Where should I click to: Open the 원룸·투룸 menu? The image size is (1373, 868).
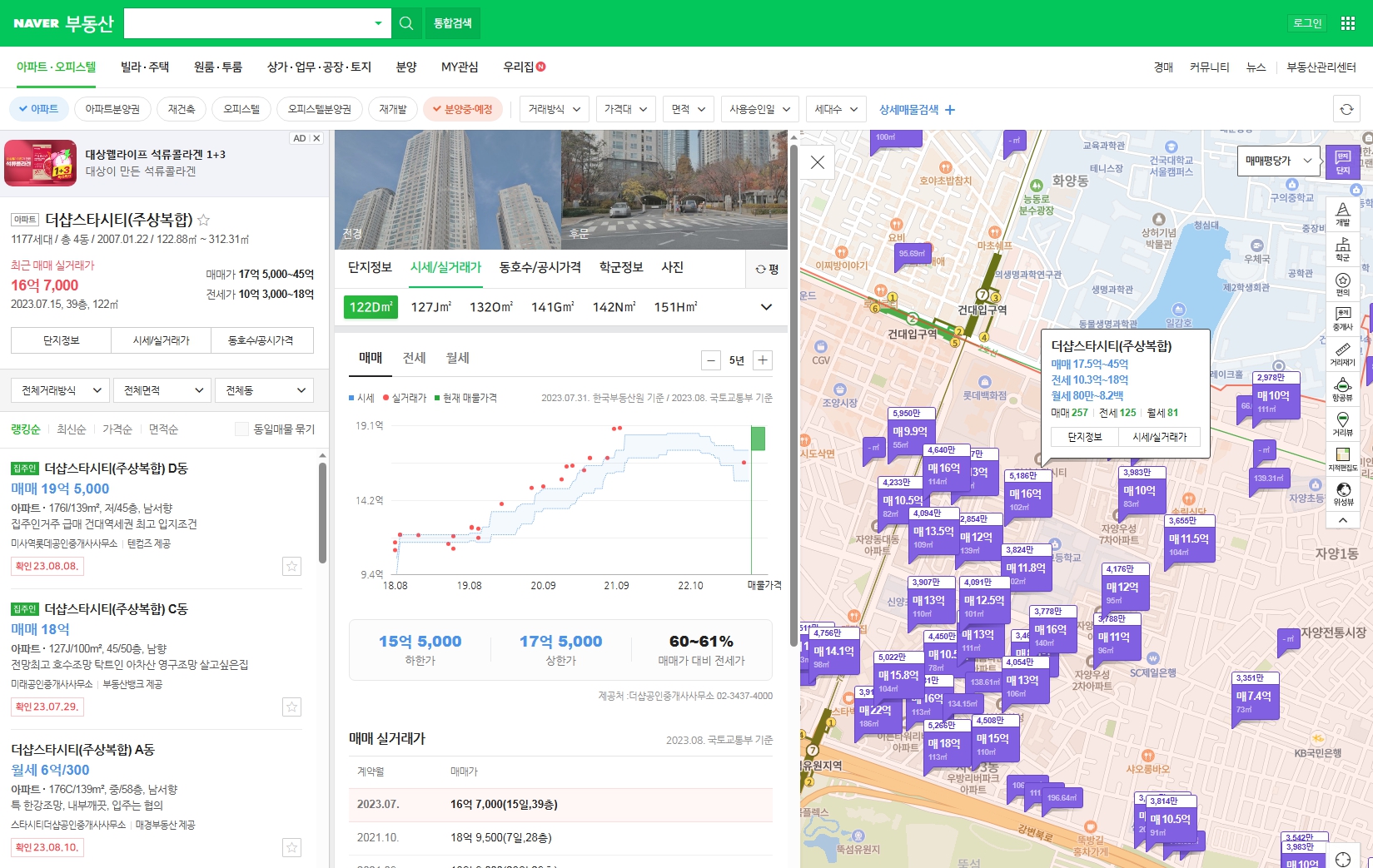218,67
